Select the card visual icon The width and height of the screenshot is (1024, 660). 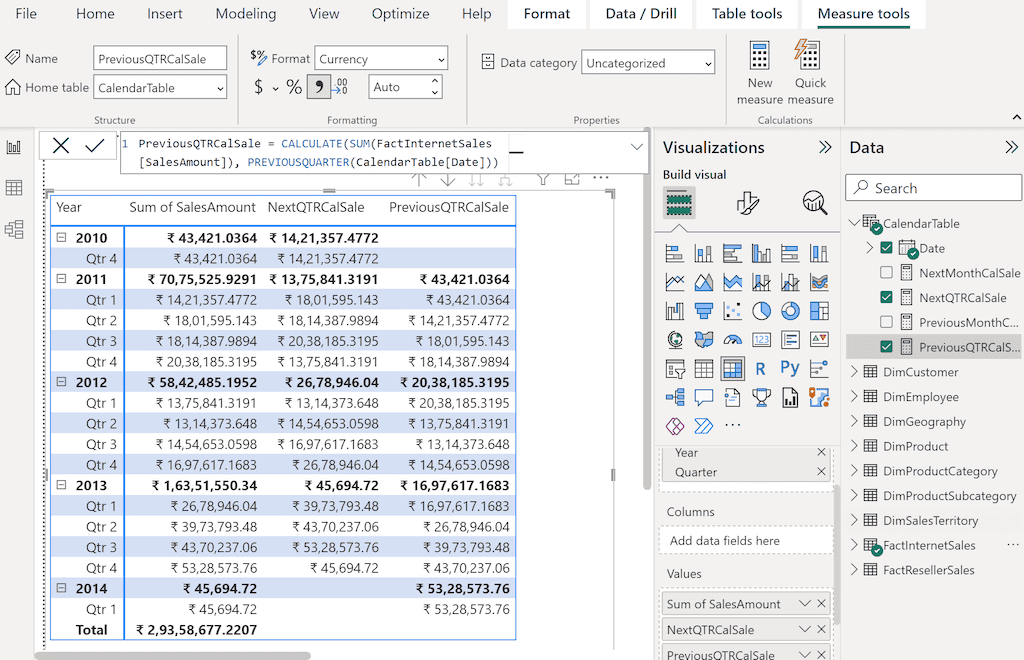click(761, 338)
